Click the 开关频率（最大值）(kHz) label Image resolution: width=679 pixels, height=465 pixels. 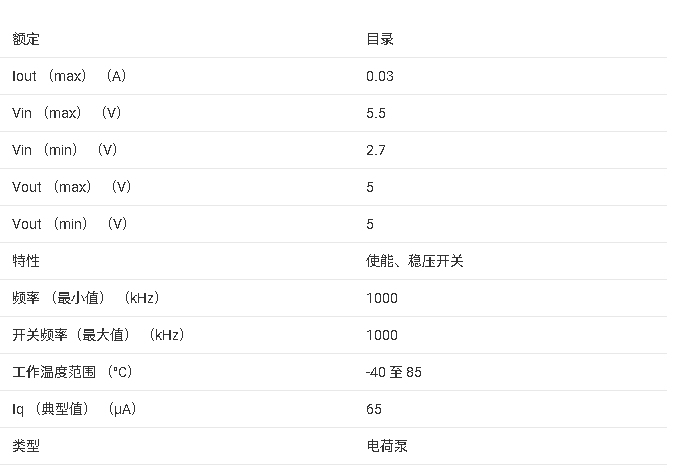click(x=98, y=335)
